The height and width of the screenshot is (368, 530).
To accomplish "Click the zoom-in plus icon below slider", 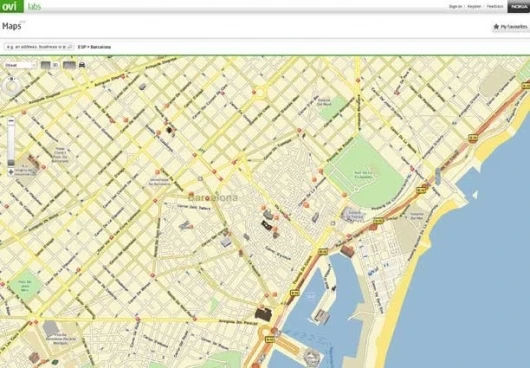I will tap(11, 172).
